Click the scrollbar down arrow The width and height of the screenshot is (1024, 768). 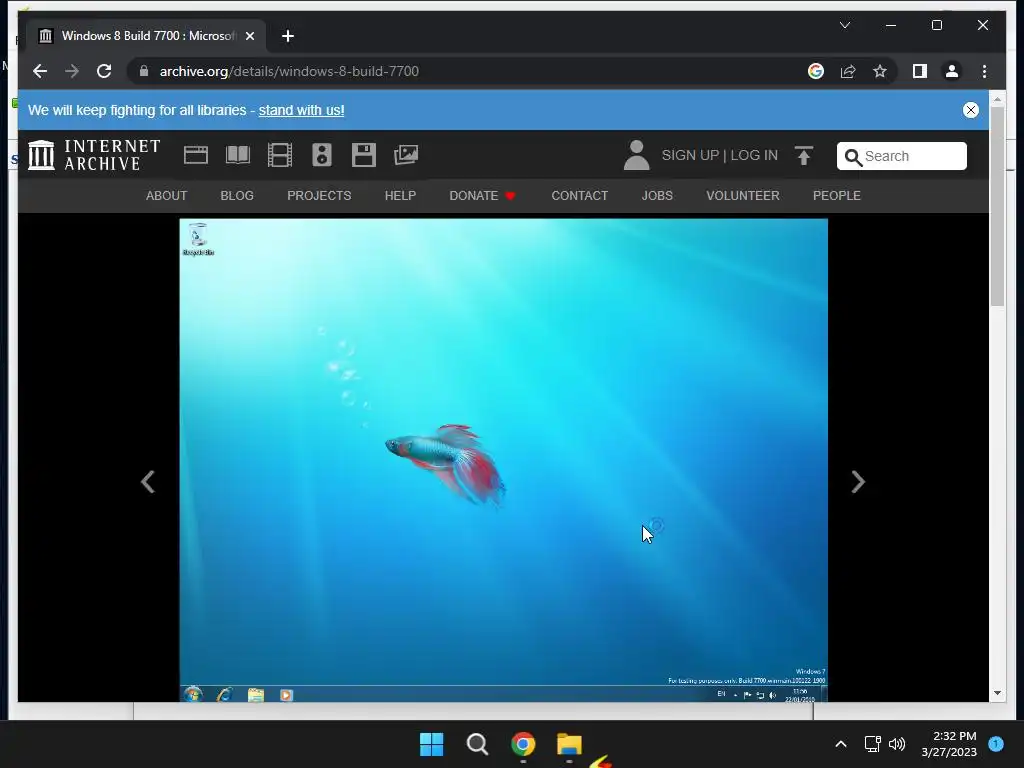tap(997, 693)
